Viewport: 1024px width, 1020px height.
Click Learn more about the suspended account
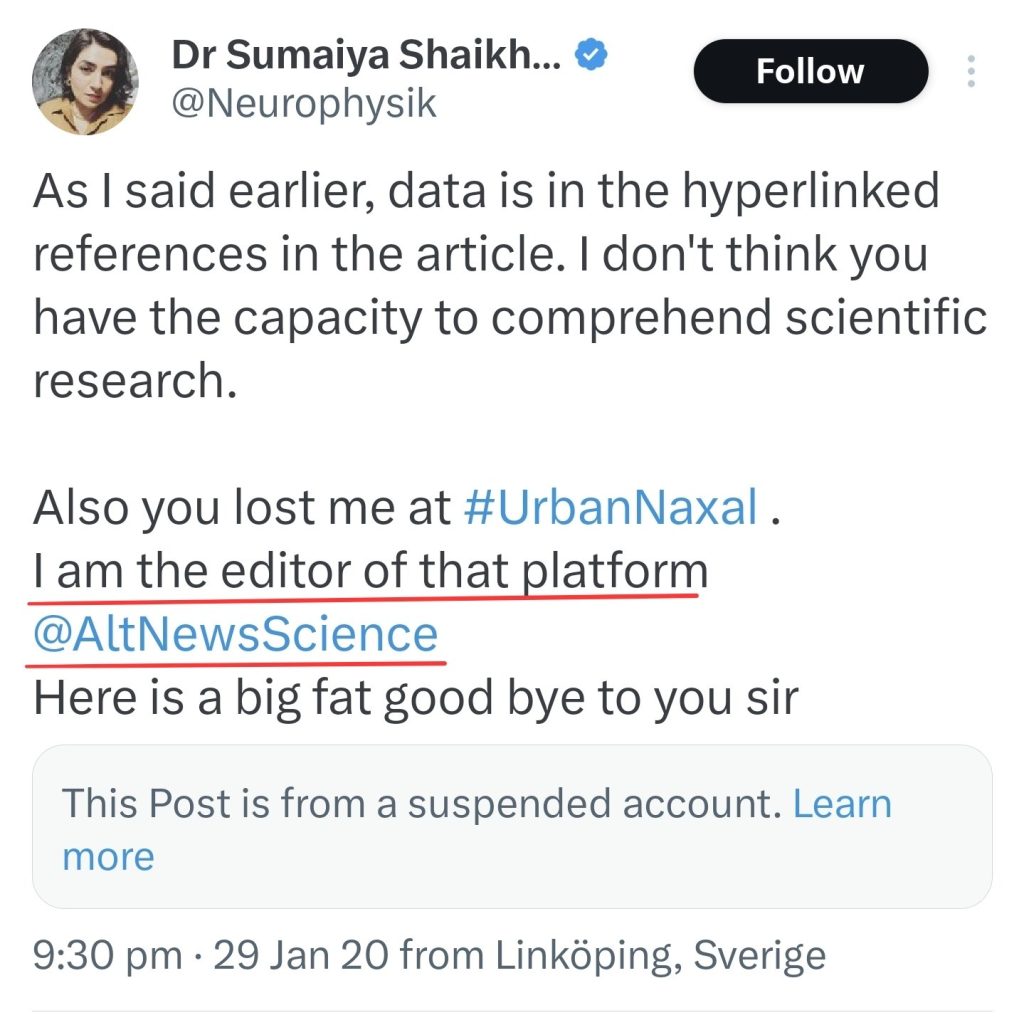point(841,804)
